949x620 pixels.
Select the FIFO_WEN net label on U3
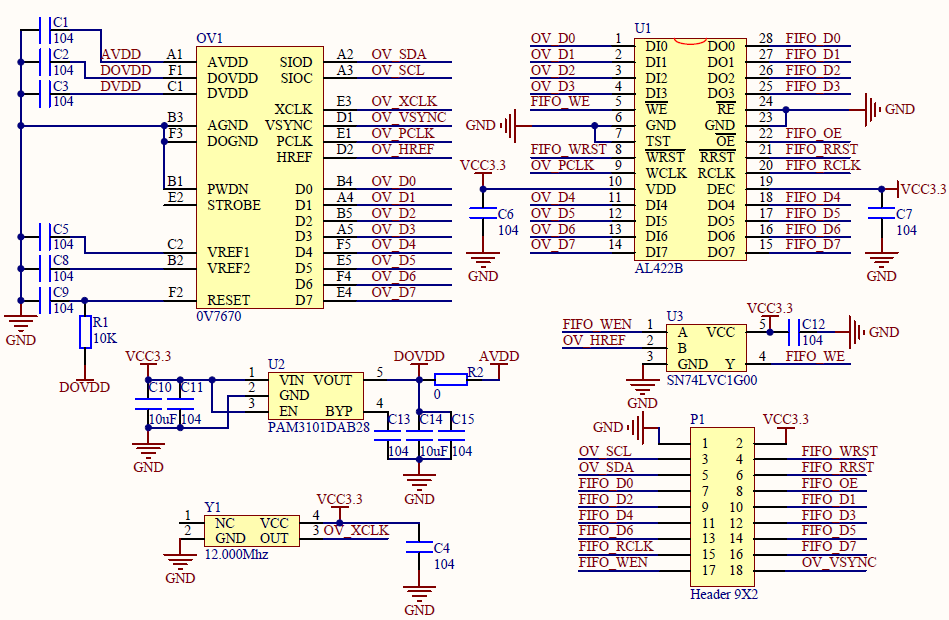point(596,324)
